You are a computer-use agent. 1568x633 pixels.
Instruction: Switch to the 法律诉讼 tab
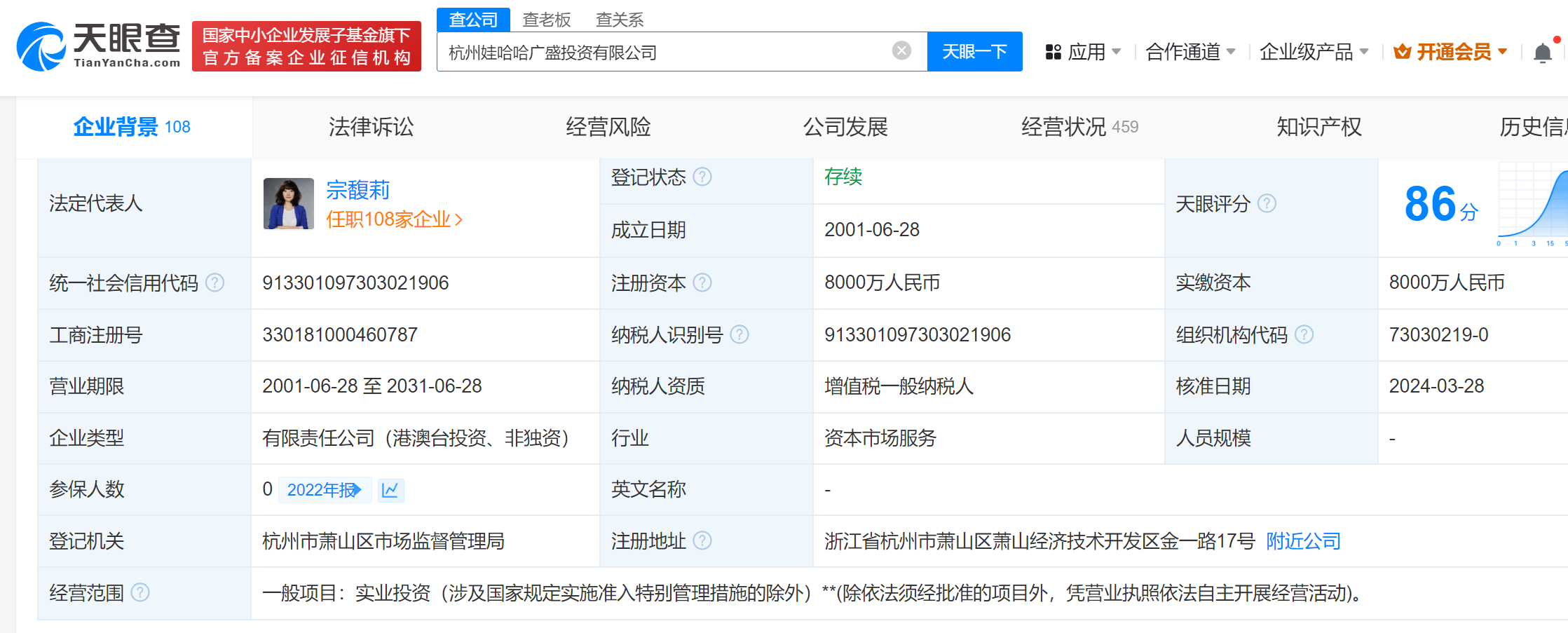(x=371, y=127)
